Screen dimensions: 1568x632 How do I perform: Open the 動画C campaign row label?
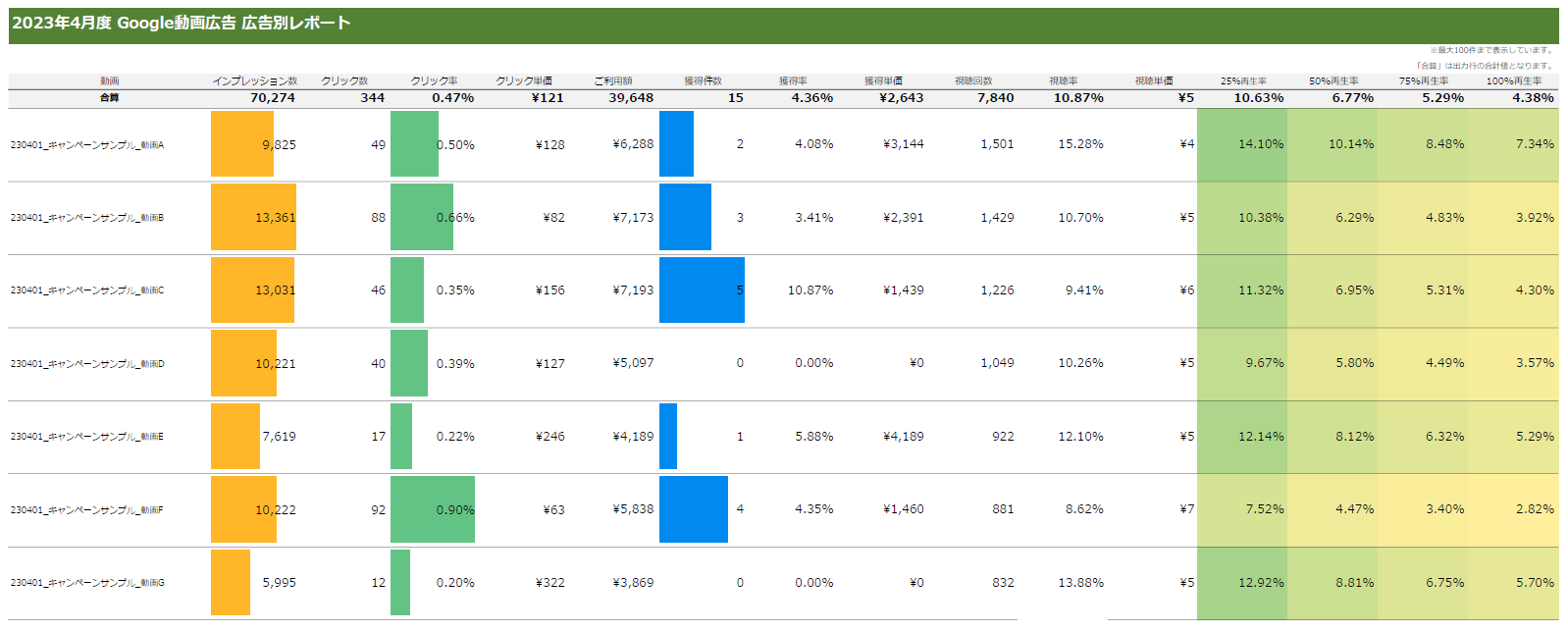[87, 290]
